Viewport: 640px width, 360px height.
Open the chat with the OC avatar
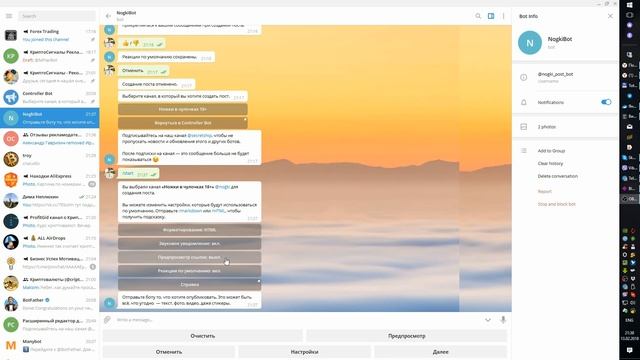tap(49, 138)
